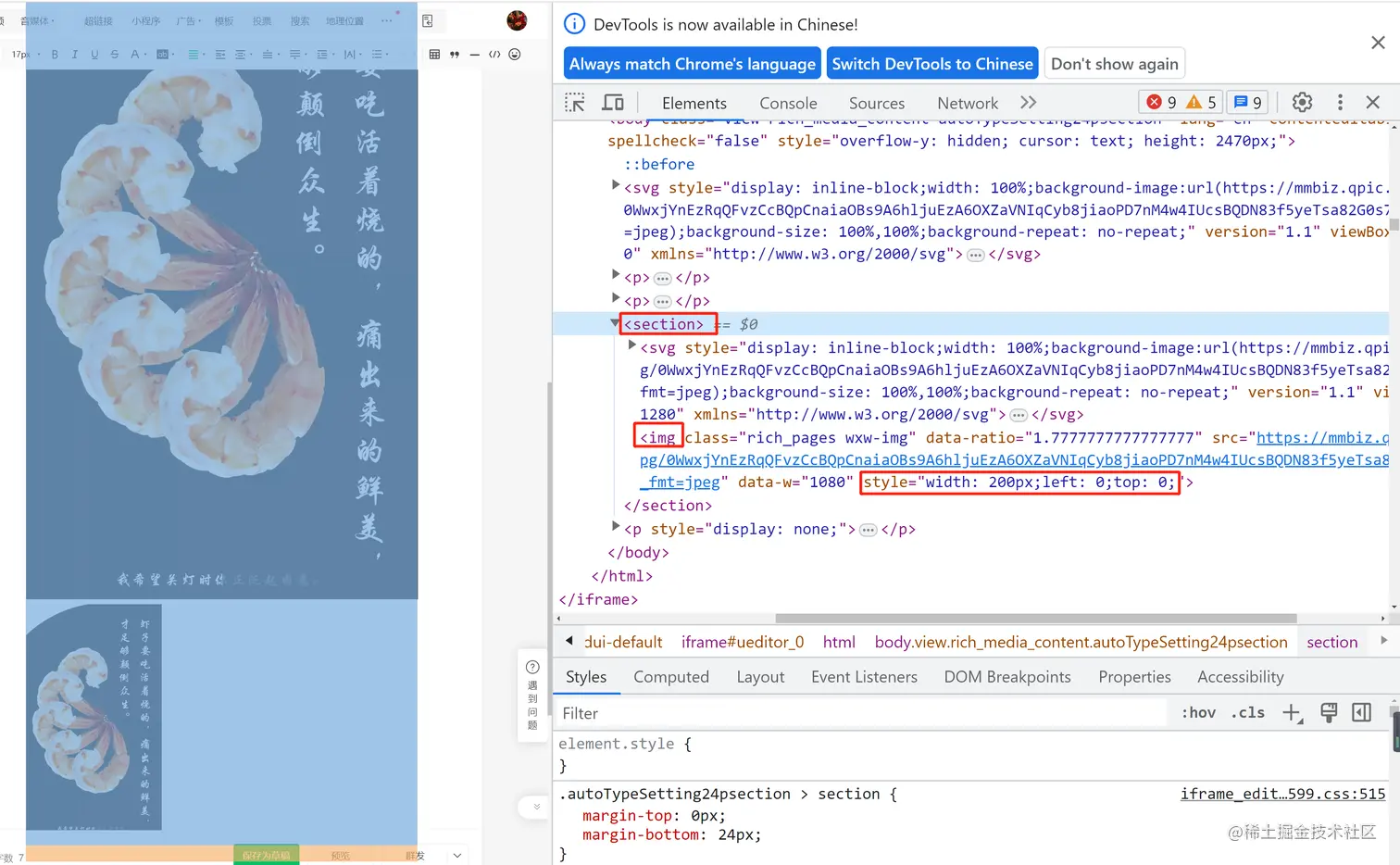Collapse the selected section element node
This screenshot has width=1400, height=865.
pyautogui.click(x=615, y=323)
